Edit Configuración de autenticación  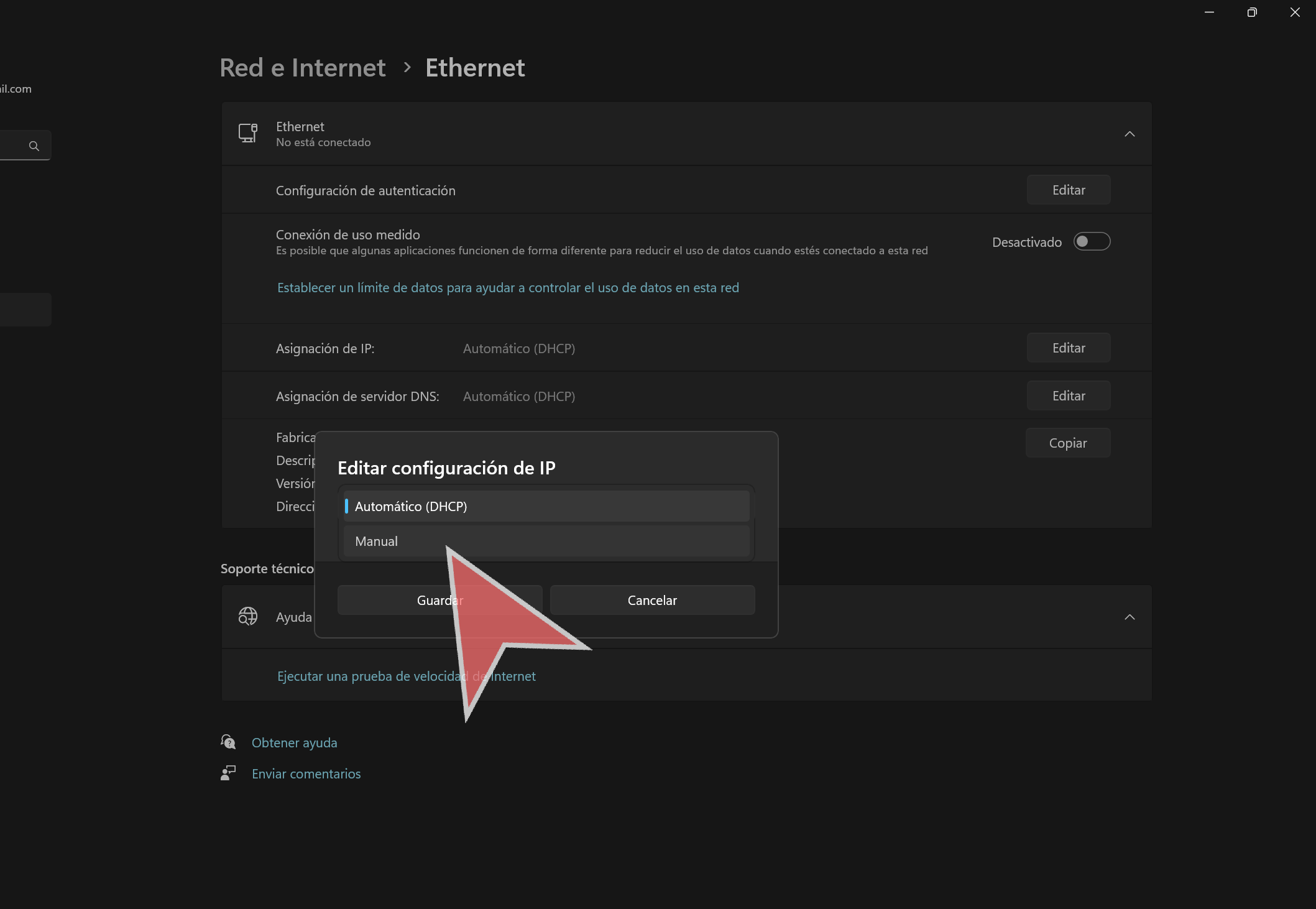(x=1068, y=190)
